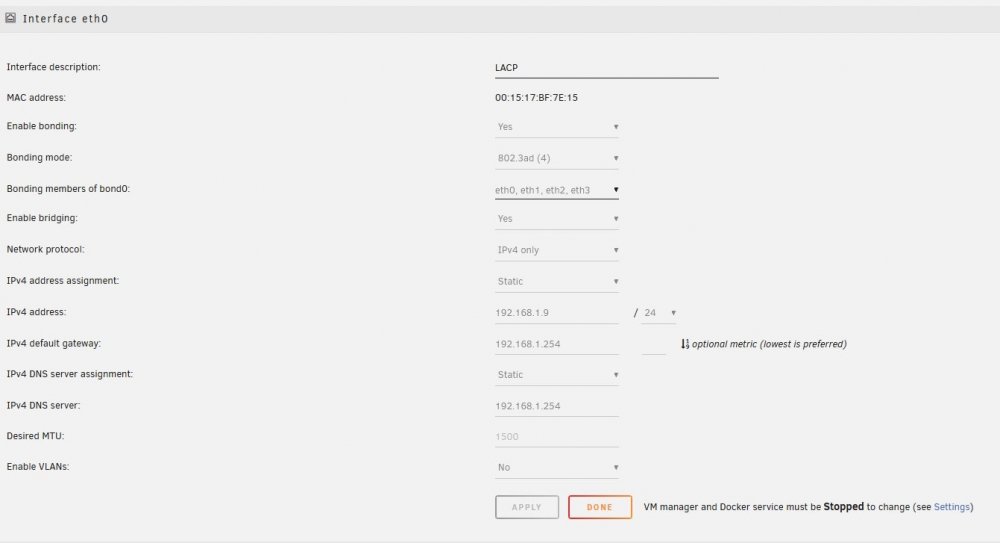Screen dimensions: 1000x543
Task: Click the Interface description label
Action: tap(54, 67)
